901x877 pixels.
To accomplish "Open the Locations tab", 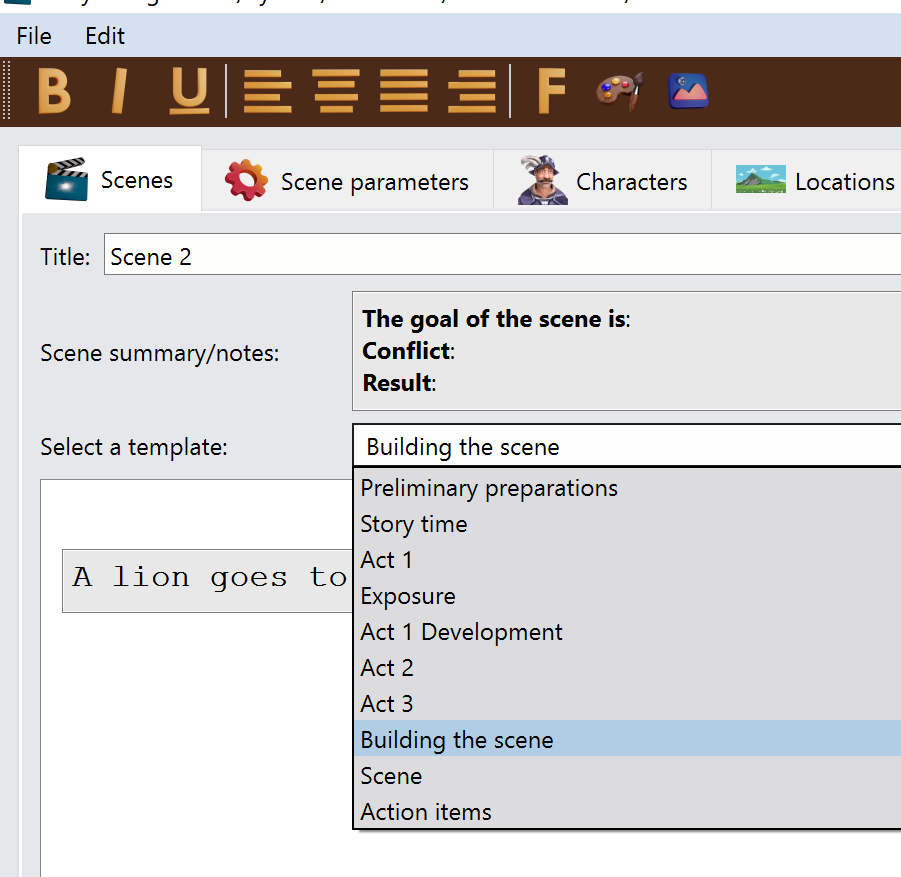I will pos(815,182).
